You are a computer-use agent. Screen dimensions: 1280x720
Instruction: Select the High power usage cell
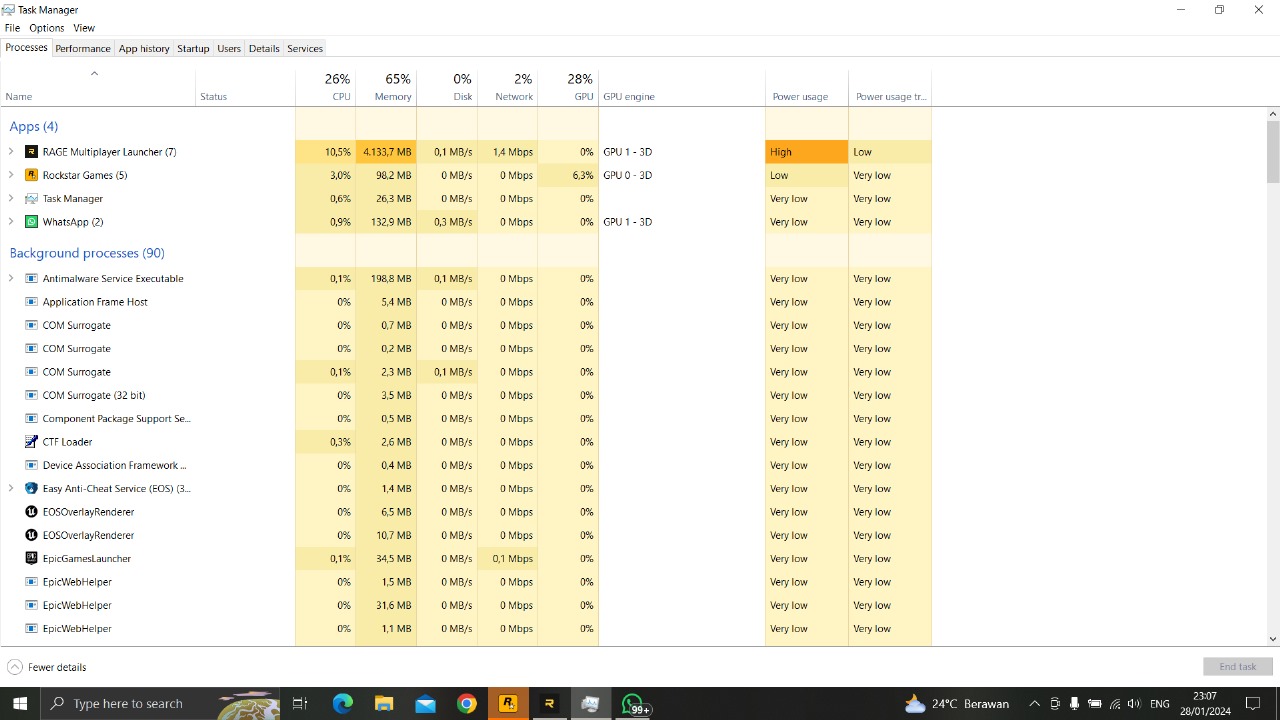(807, 152)
